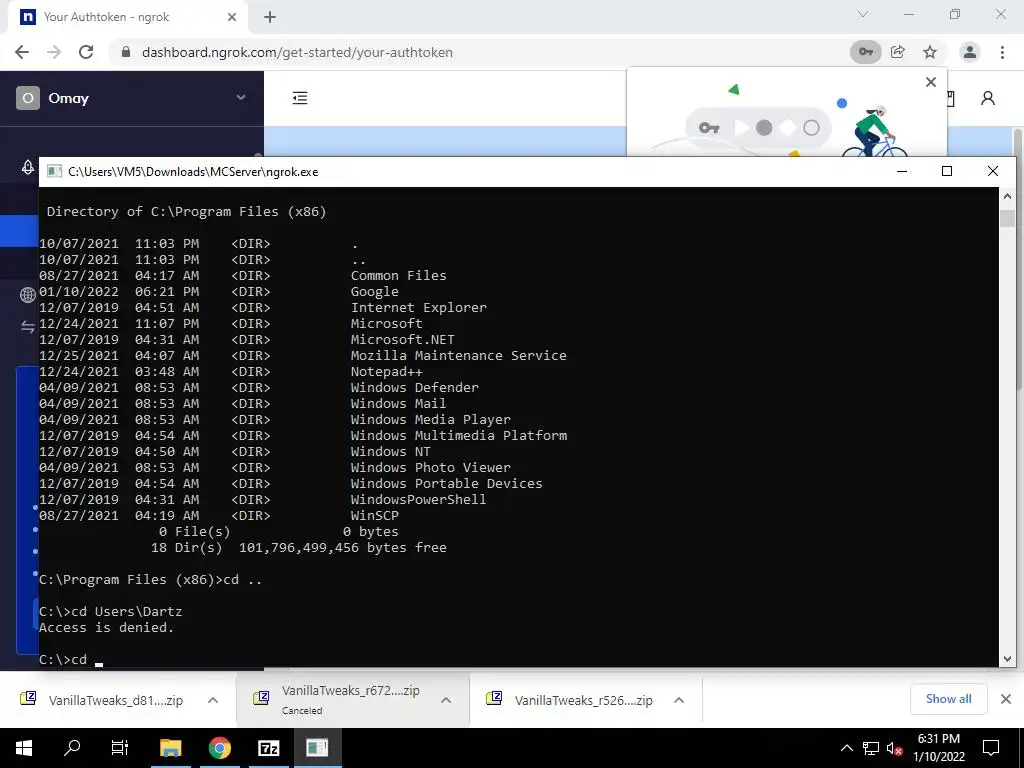1024x768 pixels.
Task: Click the Windows Defender directory entry
Action: coord(414,388)
